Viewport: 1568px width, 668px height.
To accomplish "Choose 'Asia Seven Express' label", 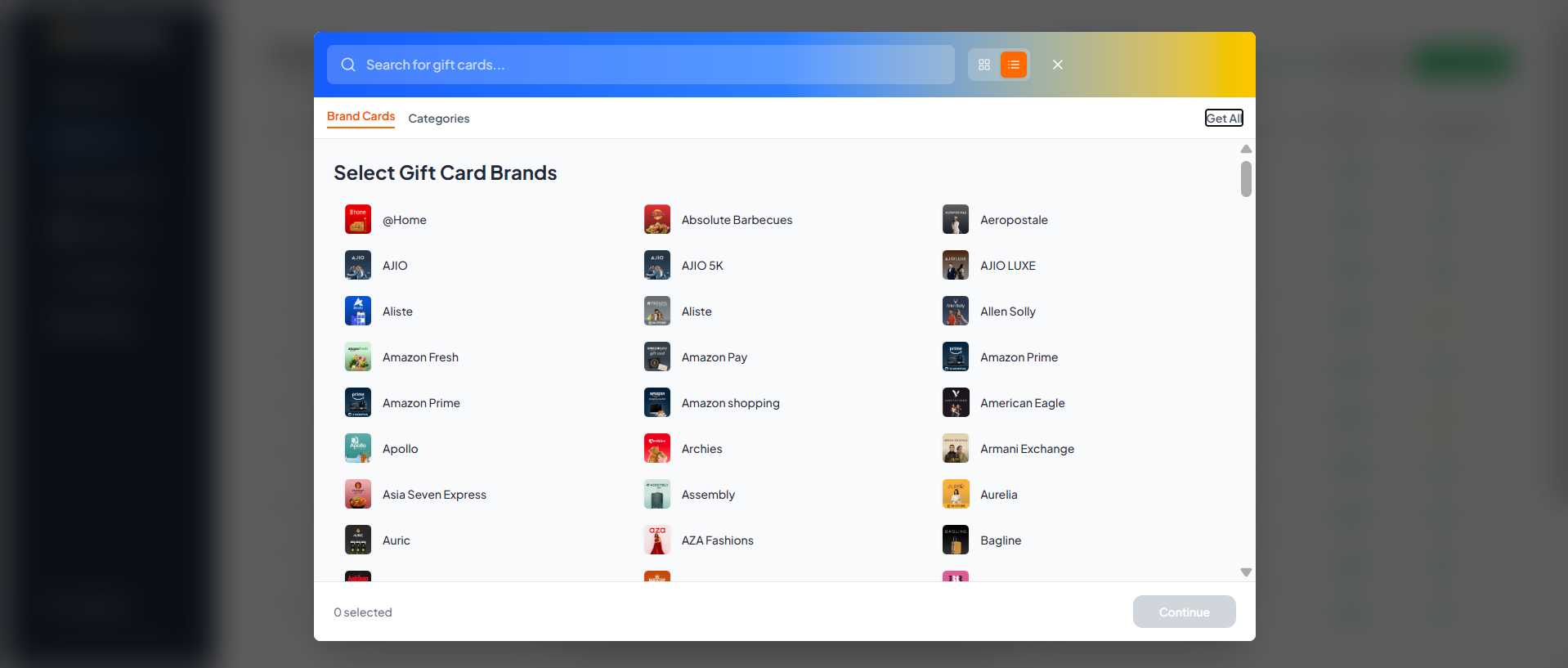I will [x=434, y=495].
